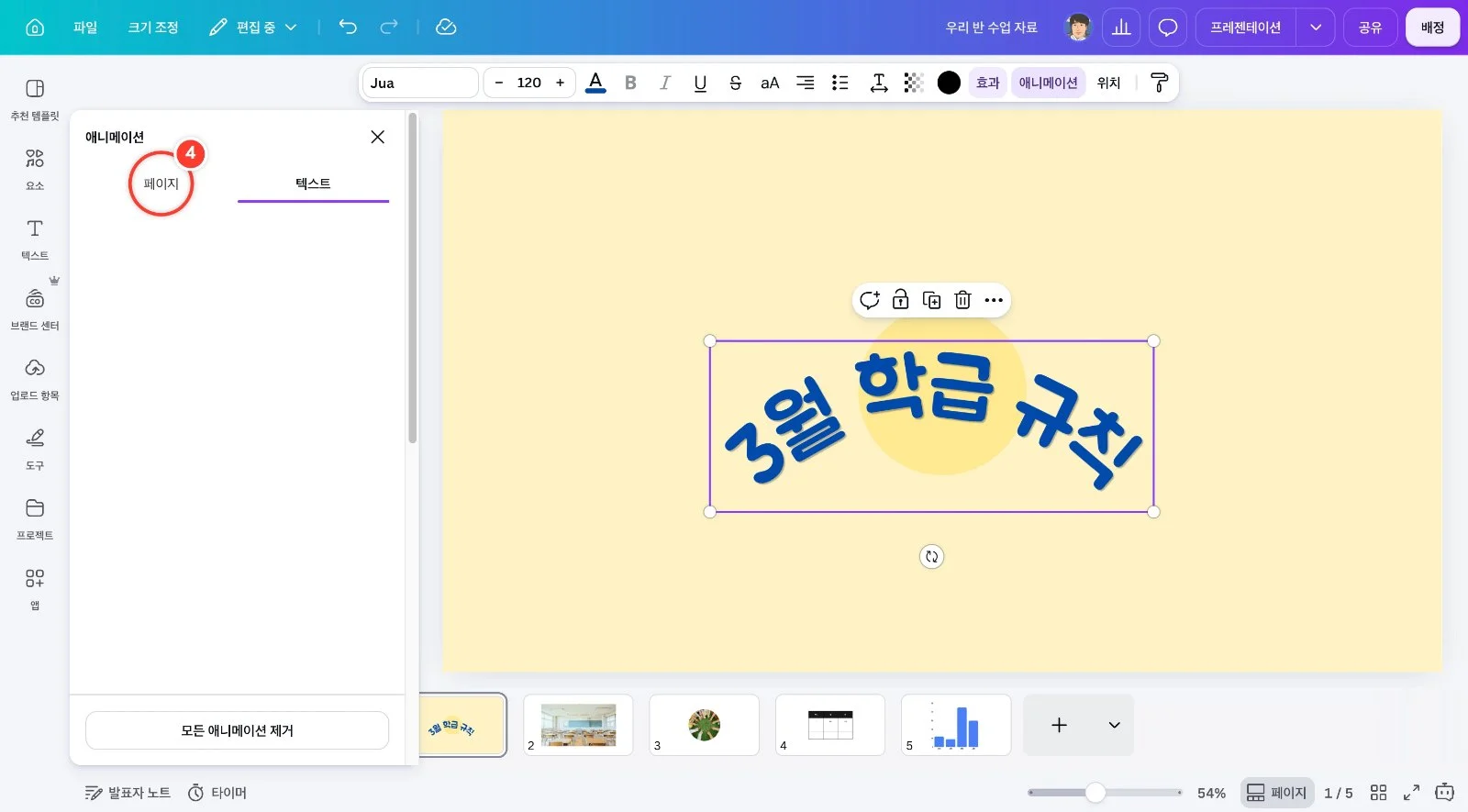Click the 배정 button

pyautogui.click(x=1432, y=28)
